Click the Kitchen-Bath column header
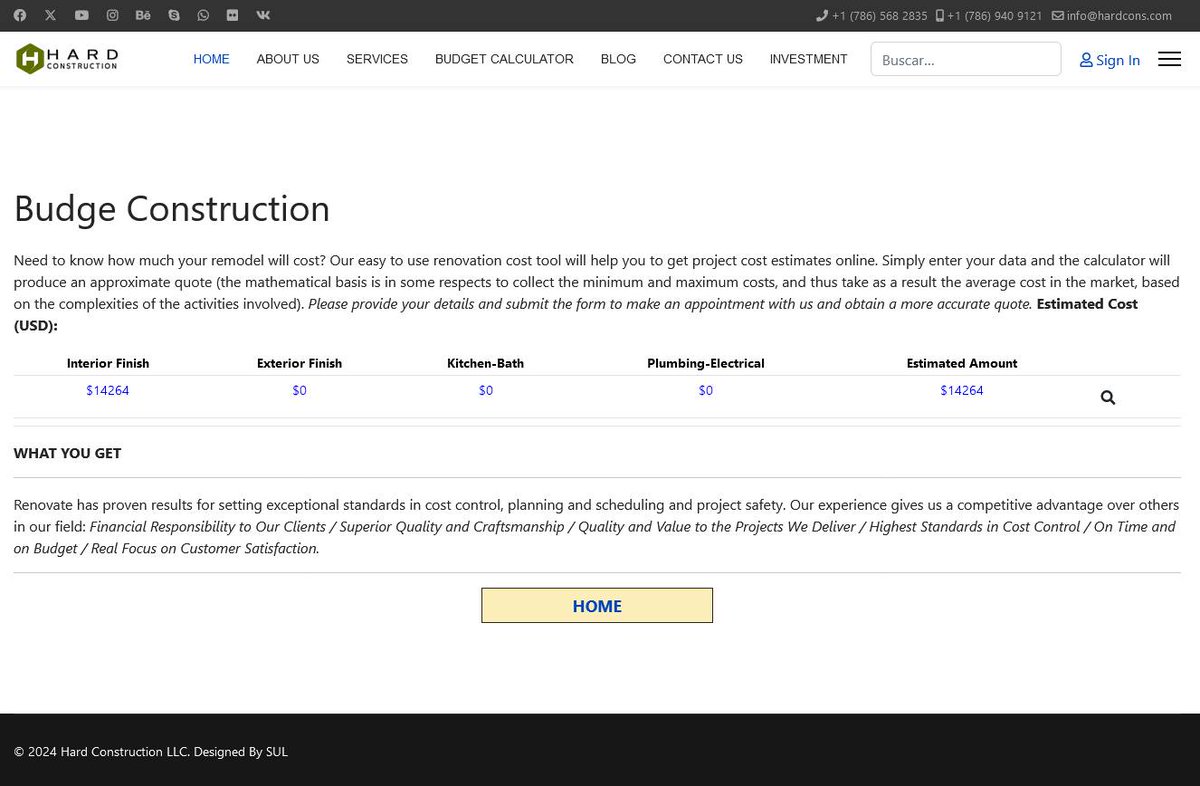The image size is (1200, 786). 486,364
